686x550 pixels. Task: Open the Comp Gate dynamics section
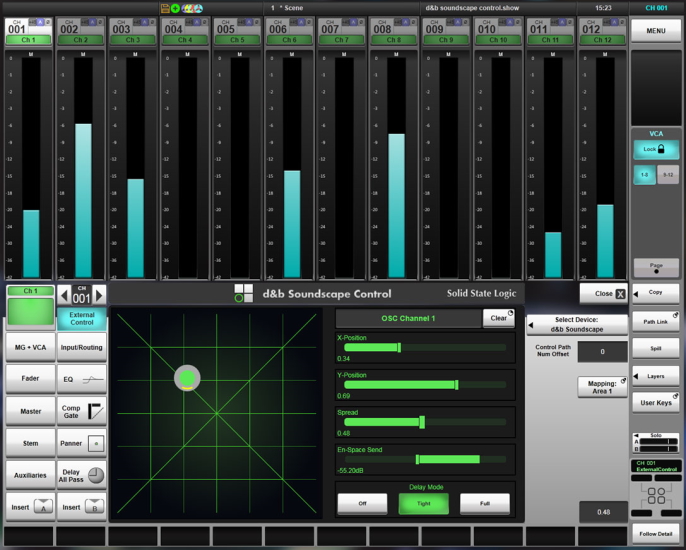[82, 410]
